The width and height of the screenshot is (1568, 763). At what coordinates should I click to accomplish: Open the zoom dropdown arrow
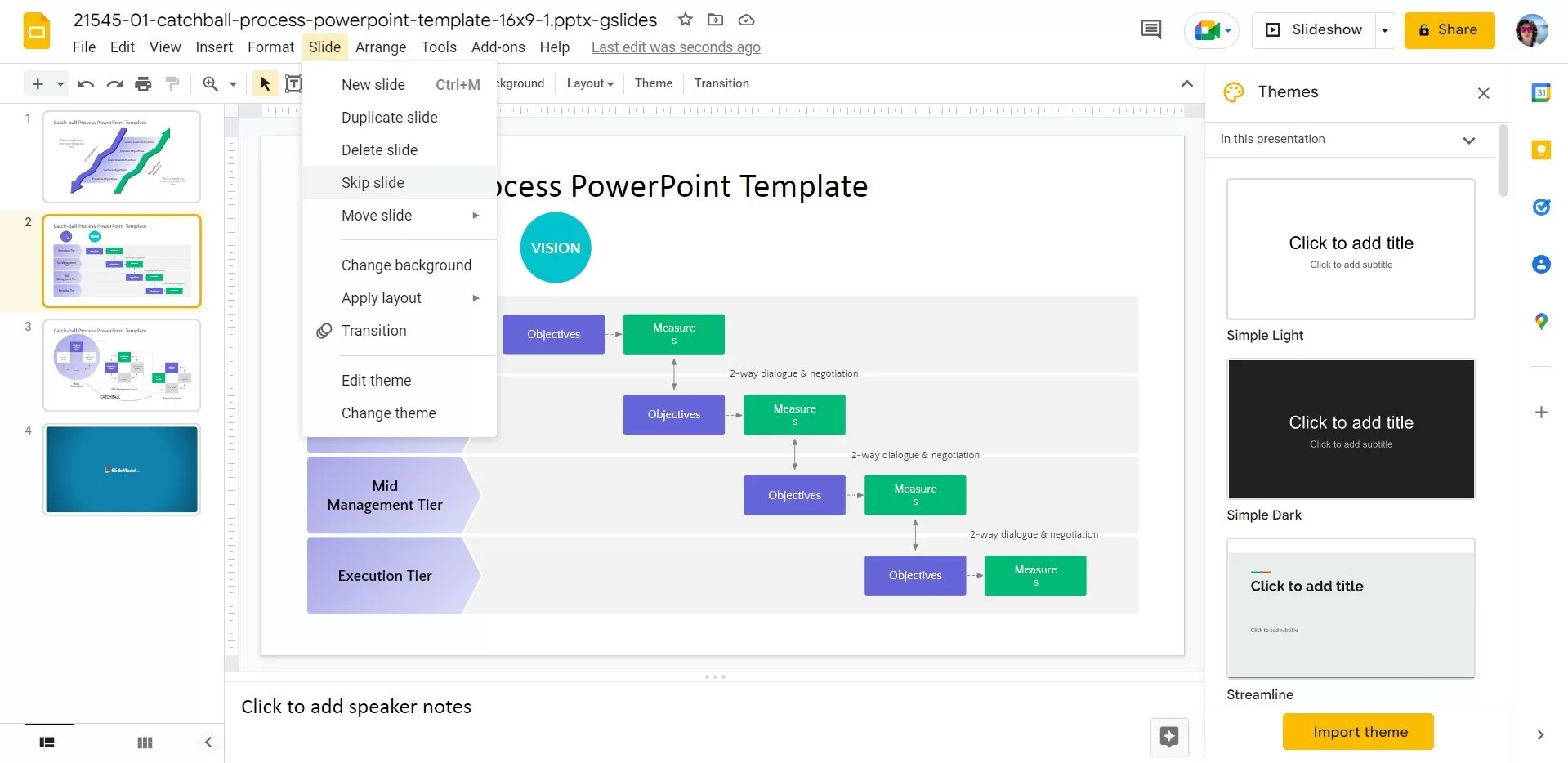233,83
